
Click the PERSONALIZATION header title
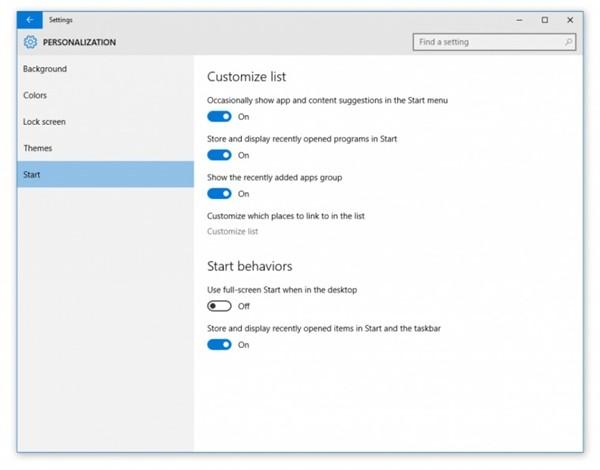[x=80, y=43]
